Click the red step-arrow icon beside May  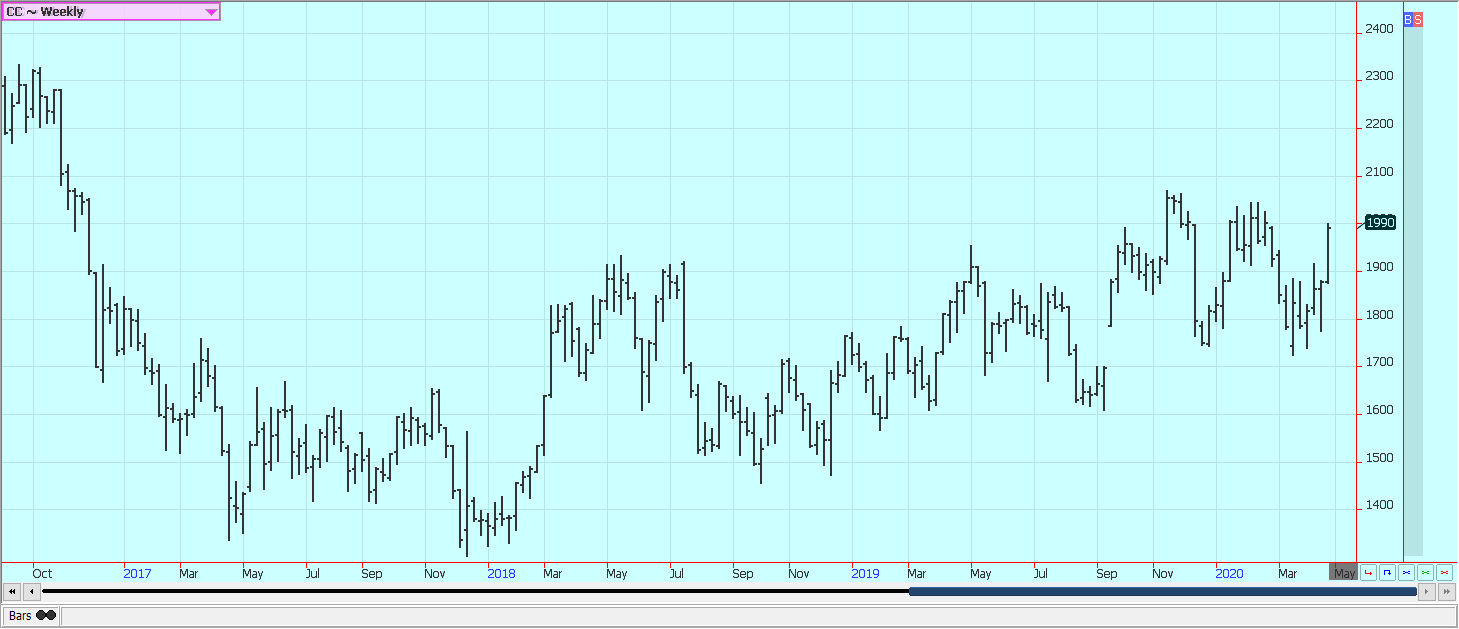click(1368, 573)
